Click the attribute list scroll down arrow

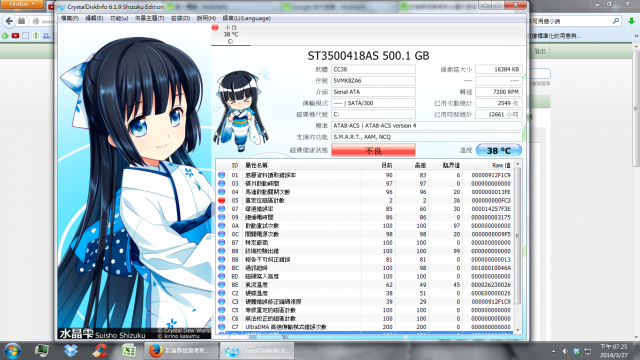pyautogui.click(x=518, y=330)
